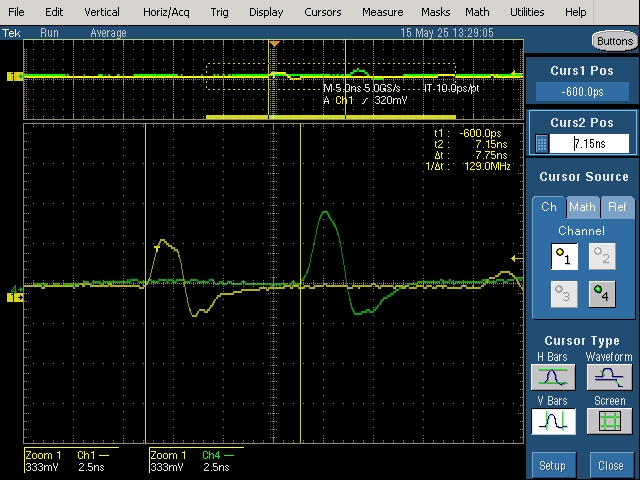The width and height of the screenshot is (640, 480).
Task: Select the Screen cursor type icon
Action: pyautogui.click(x=609, y=421)
